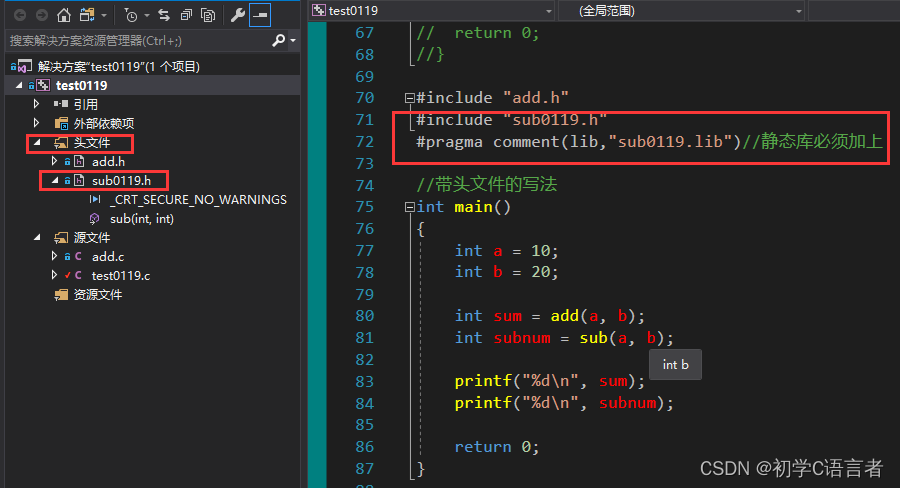The width and height of the screenshot is (900, 488).
Task: Expand the add.h header file node
Action: 55,162
